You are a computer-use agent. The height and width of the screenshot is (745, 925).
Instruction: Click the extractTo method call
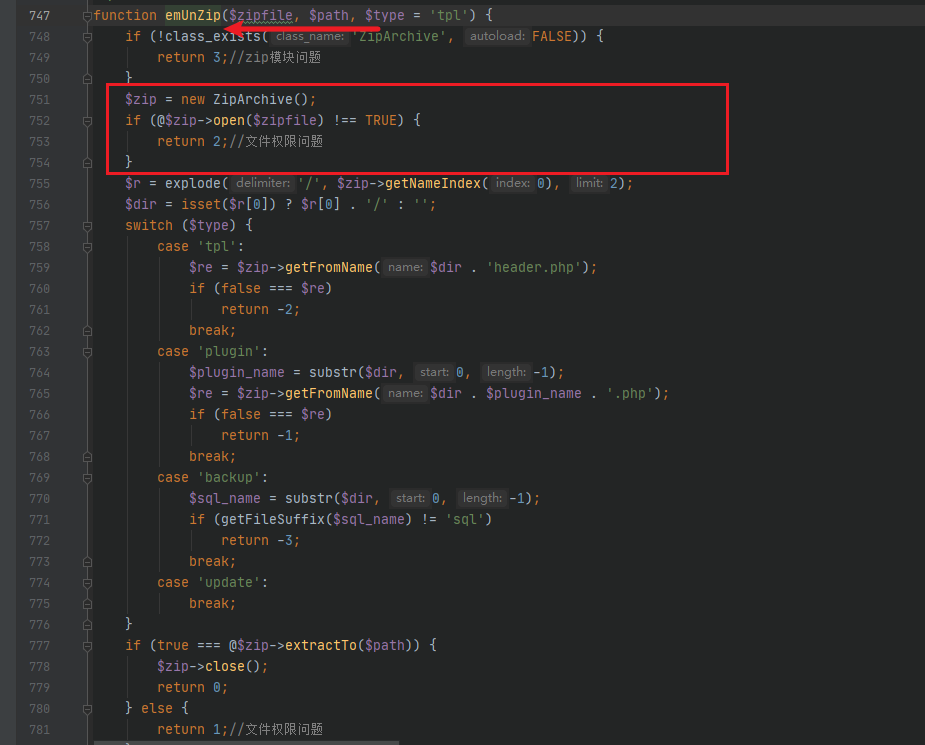pyautogui.click(x=321, y=646)
